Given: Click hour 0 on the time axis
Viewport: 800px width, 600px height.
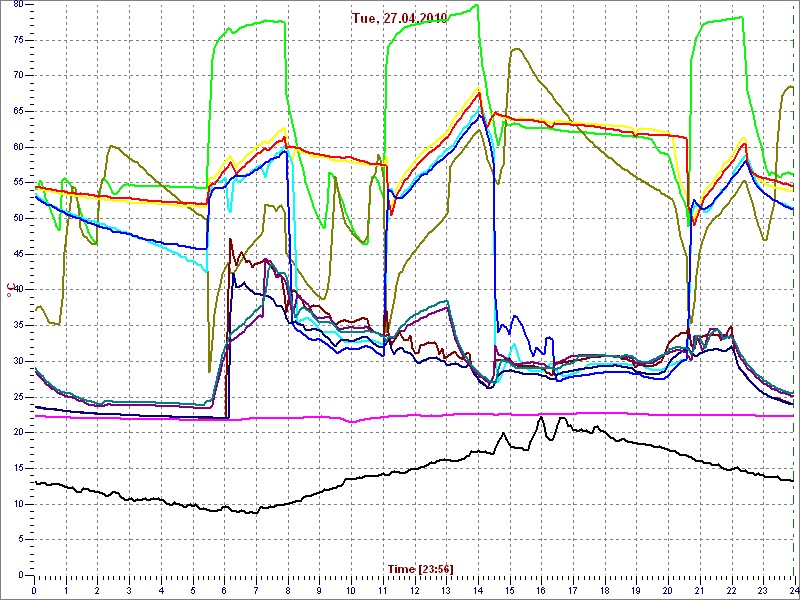Looking at the screenshot, I should tap(34, 589).
